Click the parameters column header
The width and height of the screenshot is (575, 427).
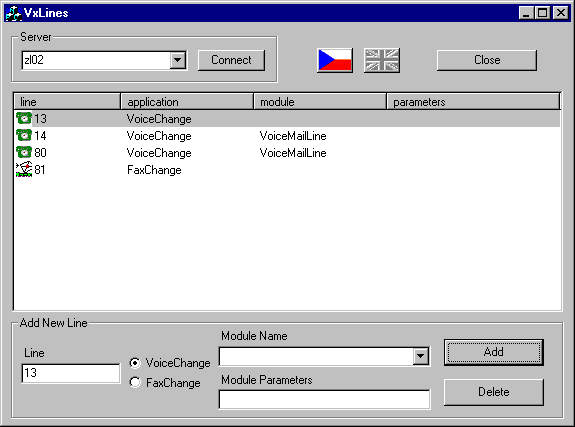pos(473,102)
